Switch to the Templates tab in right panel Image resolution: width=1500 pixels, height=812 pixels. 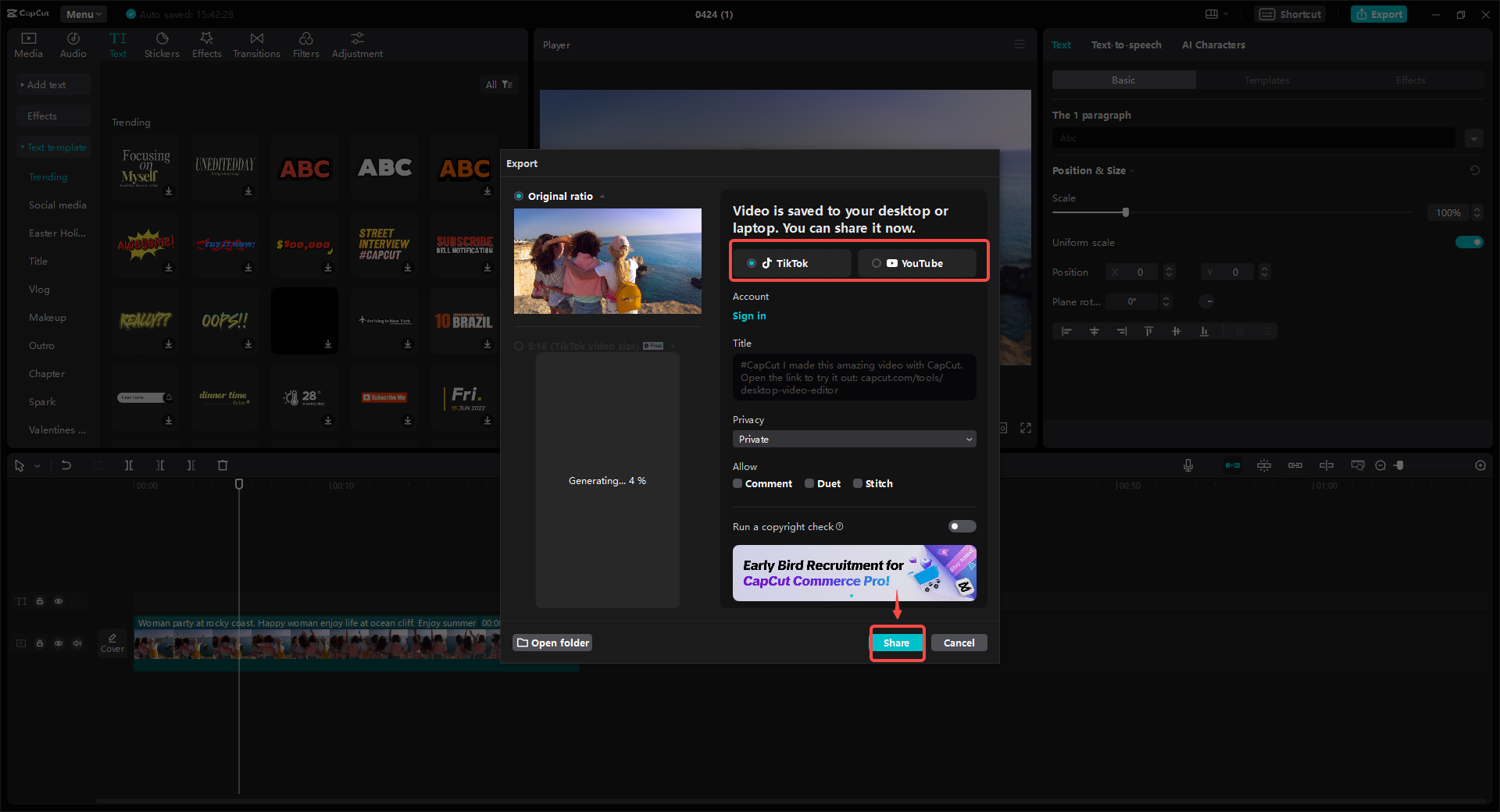[x=1267, y=80]
